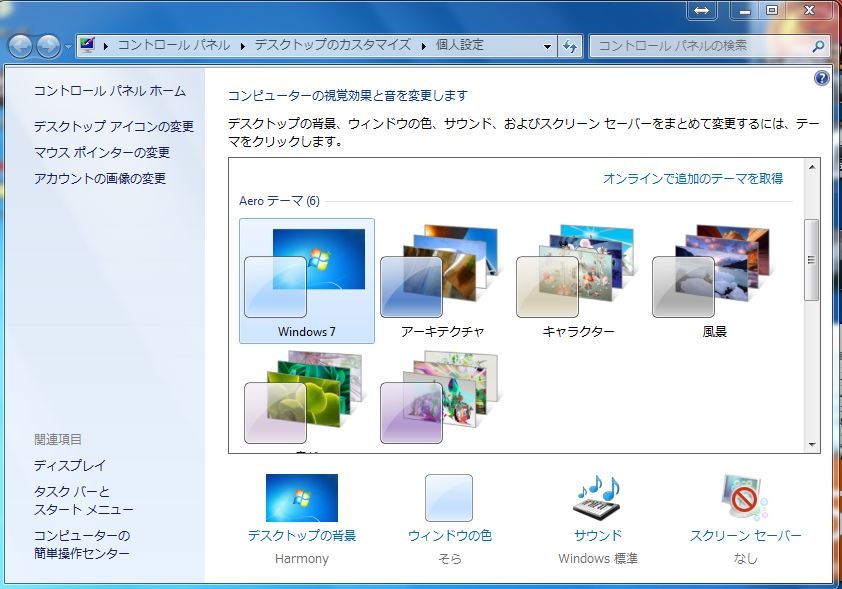Click Aero テーマ (6) group header
Image resolution: width=842 pixels, height=589 pixels.
click(x=279, y=201)
